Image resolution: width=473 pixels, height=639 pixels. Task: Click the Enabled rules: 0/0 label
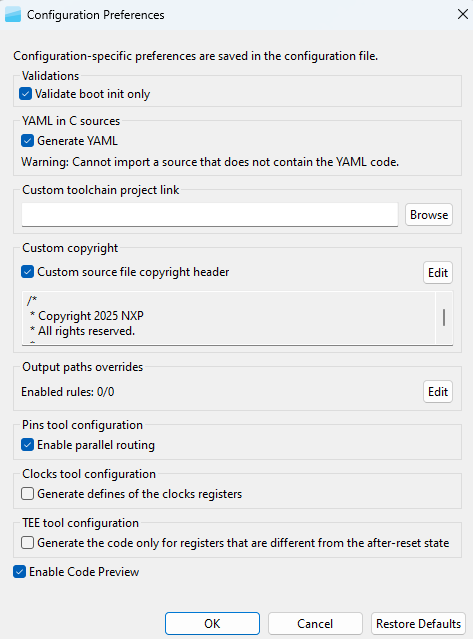(68, 392)
